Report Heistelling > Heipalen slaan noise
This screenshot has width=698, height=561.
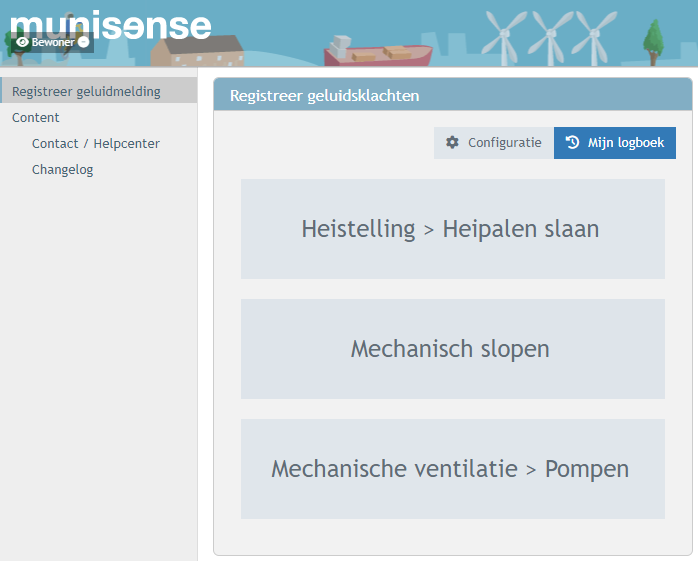pyautogui.click(x=452, y=229)
